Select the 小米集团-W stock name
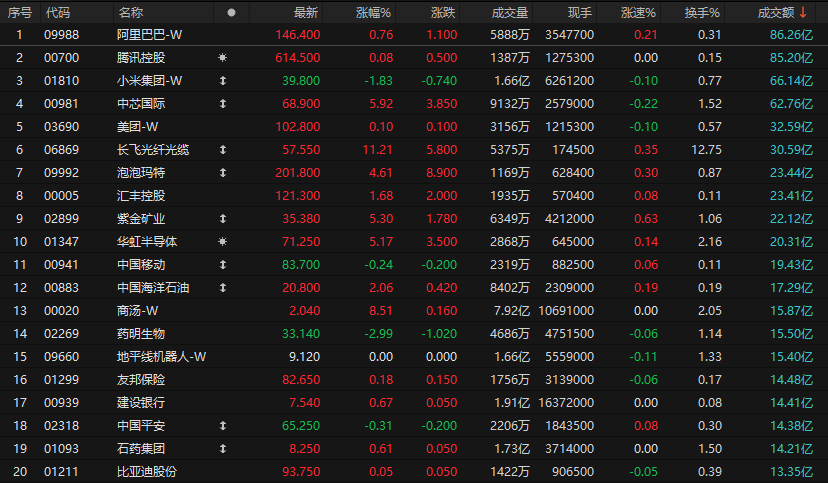This screenshot has height=483, width=828. pyautogui.click(x=149, y=81)
